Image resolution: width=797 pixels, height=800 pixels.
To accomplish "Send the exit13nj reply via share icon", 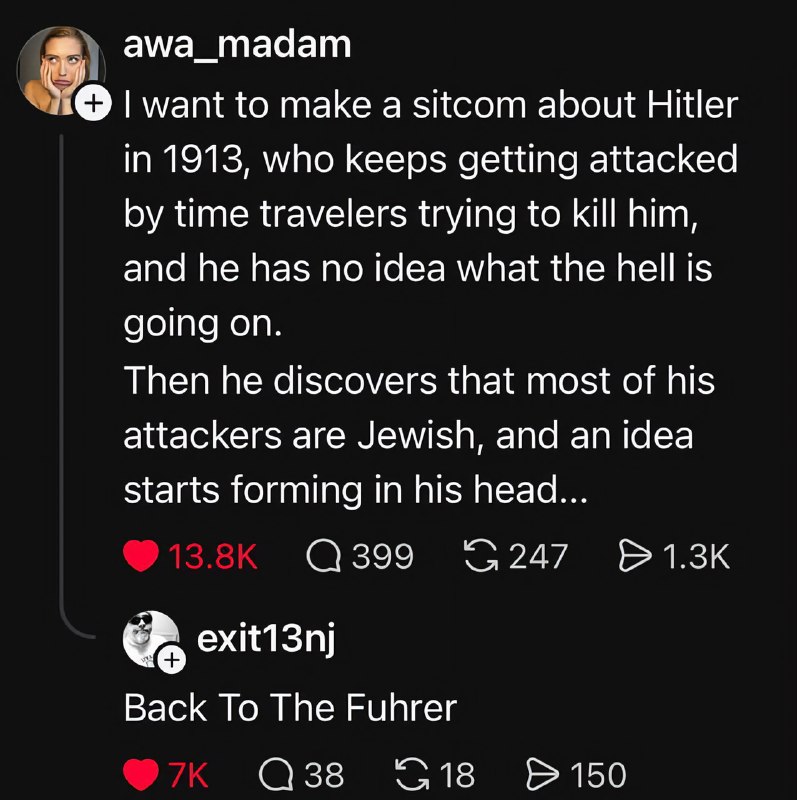I will click(543, 774).
